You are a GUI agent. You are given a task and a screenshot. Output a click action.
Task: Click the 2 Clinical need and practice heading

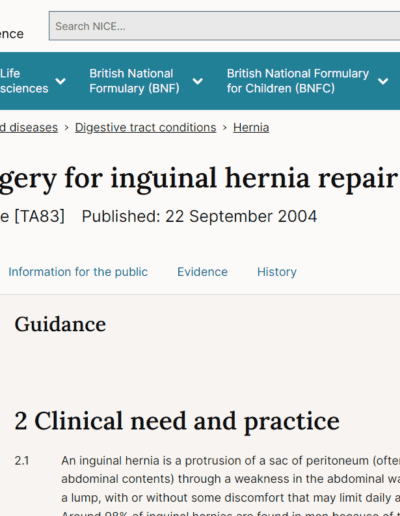(x=177, y=421)
